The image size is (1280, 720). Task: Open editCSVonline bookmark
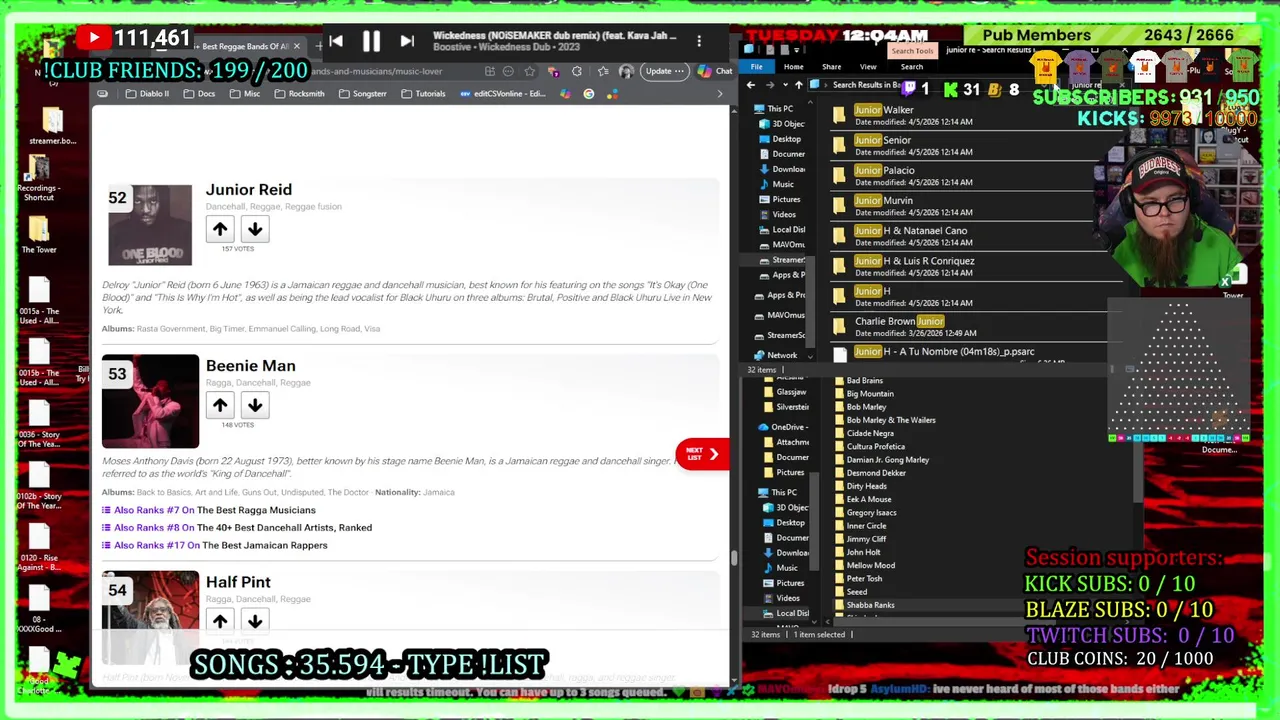(x=503, y=94)
